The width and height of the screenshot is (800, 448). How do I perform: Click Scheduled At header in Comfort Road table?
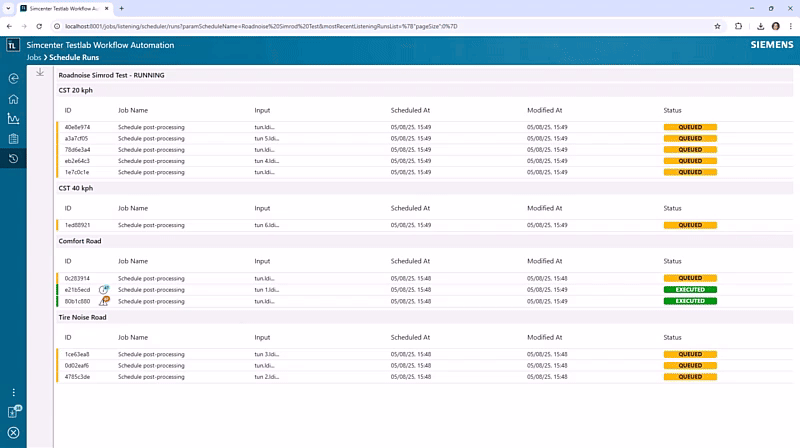[410, 261]
